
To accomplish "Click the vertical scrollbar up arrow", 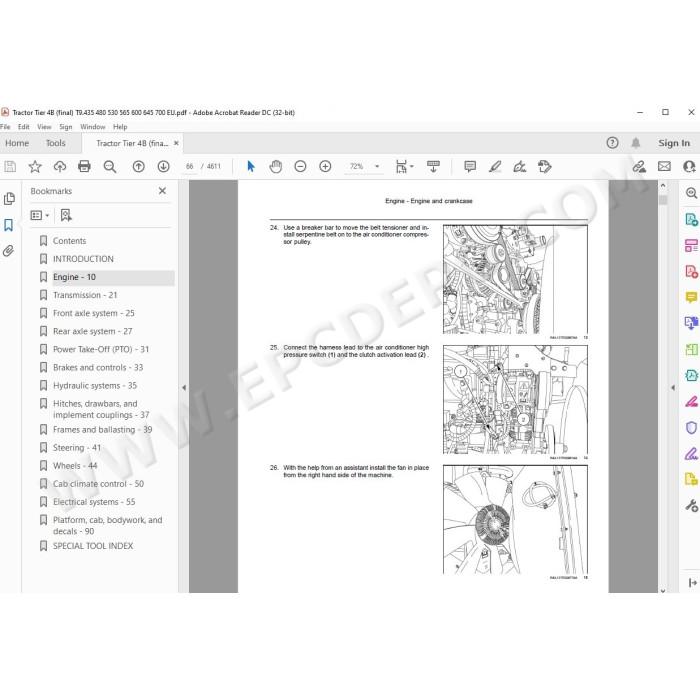I will (x=663, y=185).
